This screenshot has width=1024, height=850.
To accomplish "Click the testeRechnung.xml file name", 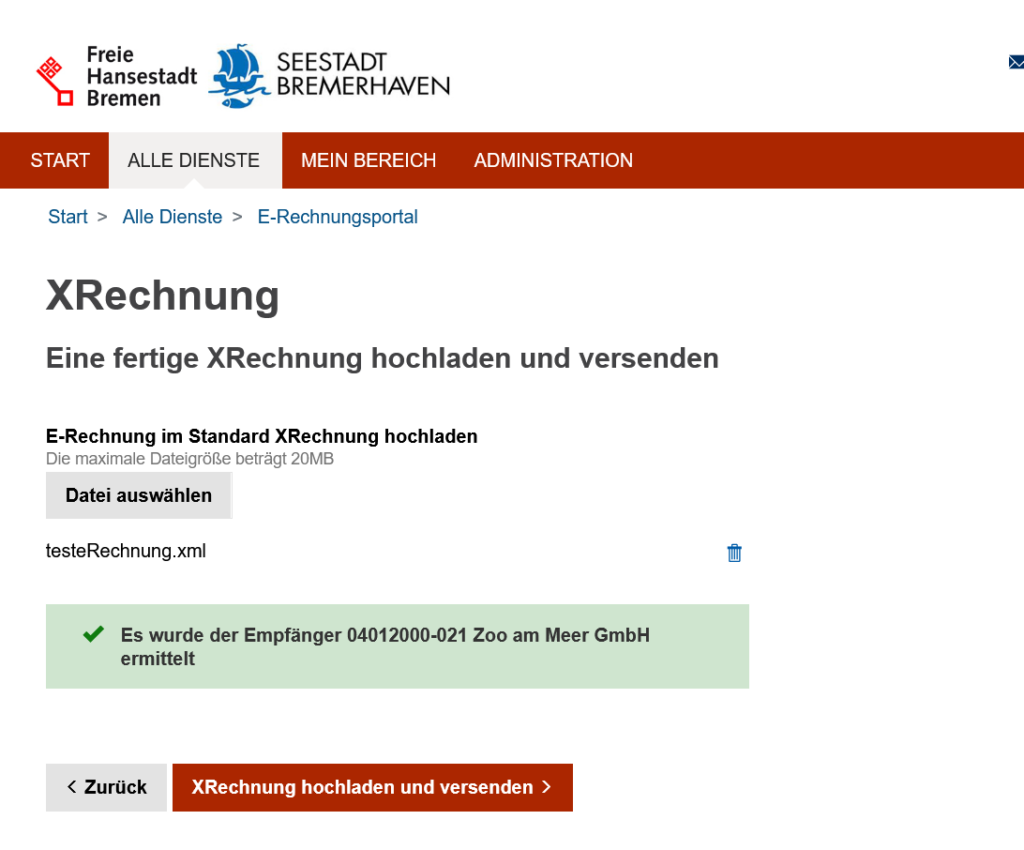I will pyautogui.click(x=125, y=551).
